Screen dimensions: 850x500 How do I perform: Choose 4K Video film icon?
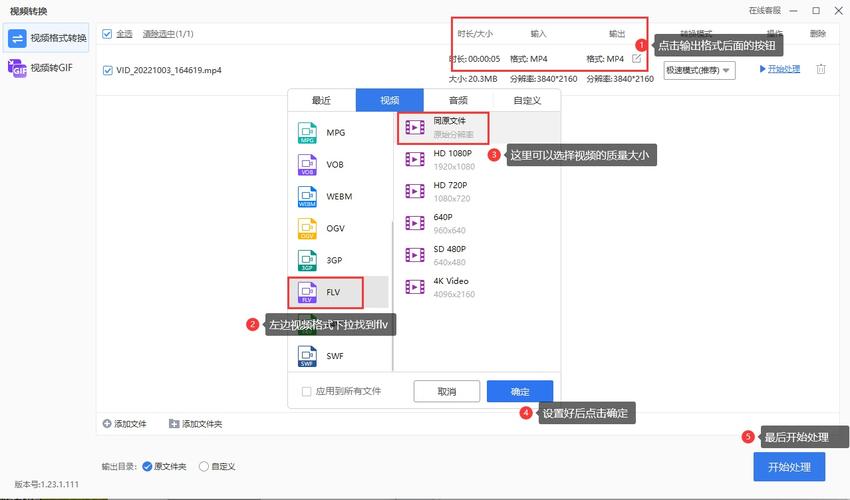tap(415, 287)
